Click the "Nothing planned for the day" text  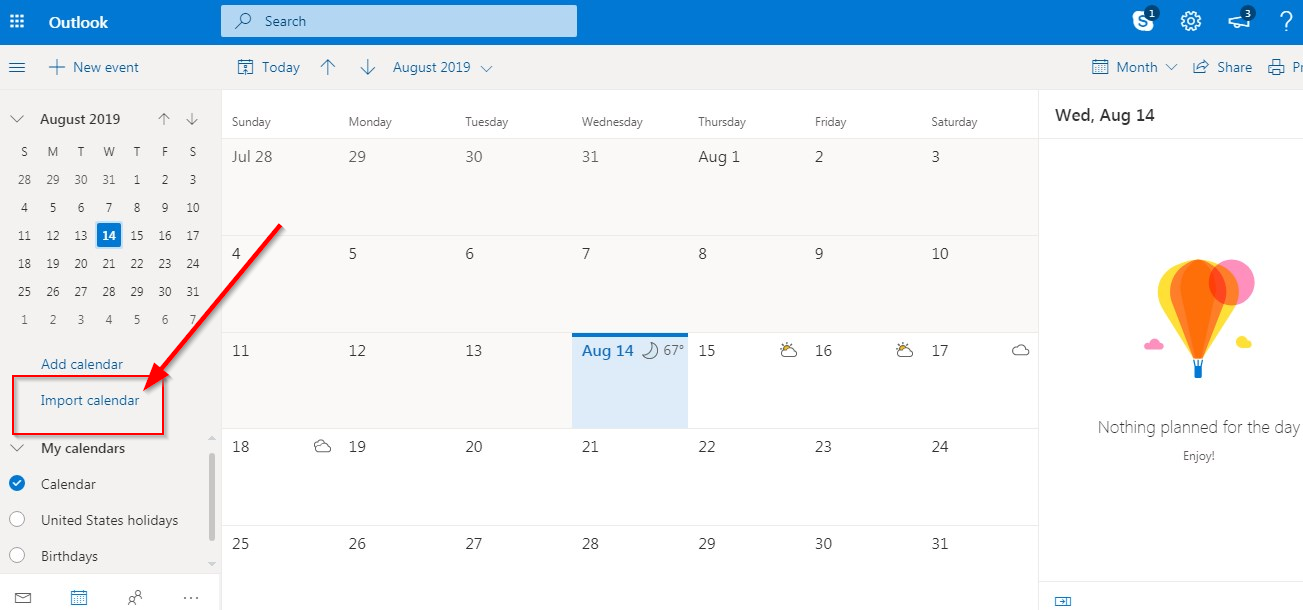(x=1198, y=427)
